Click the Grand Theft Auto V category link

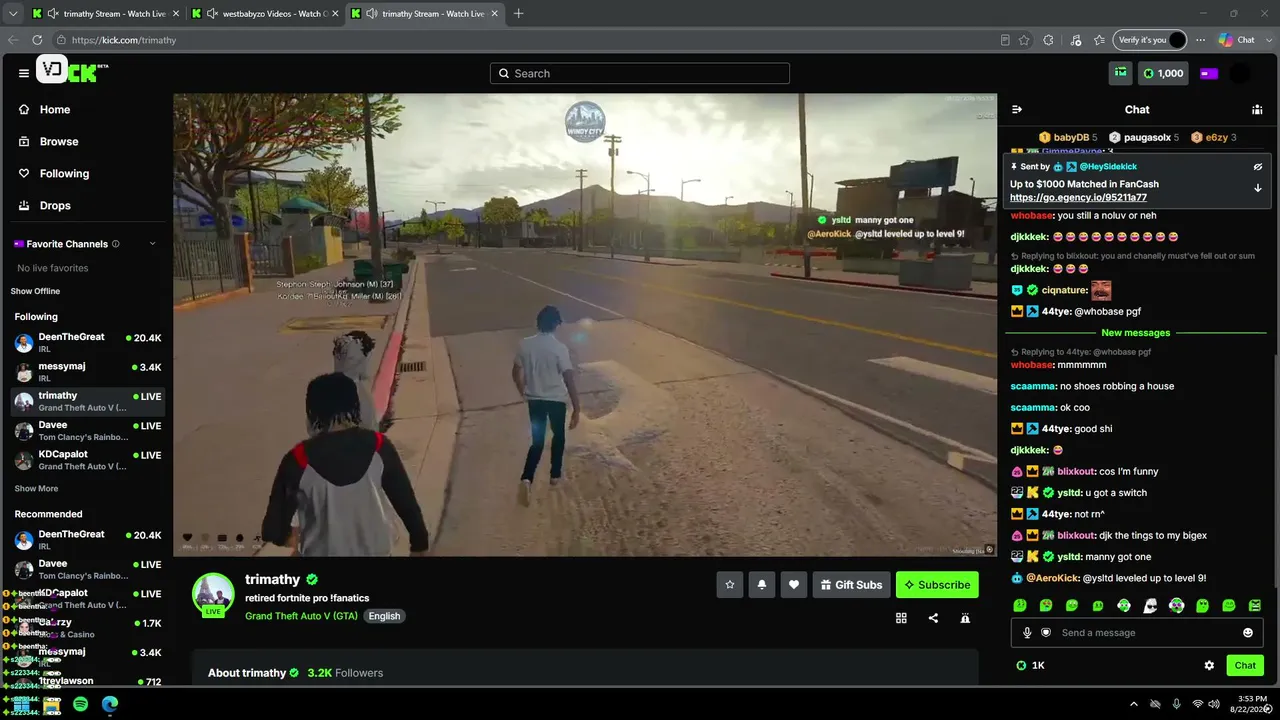point(301,616)
